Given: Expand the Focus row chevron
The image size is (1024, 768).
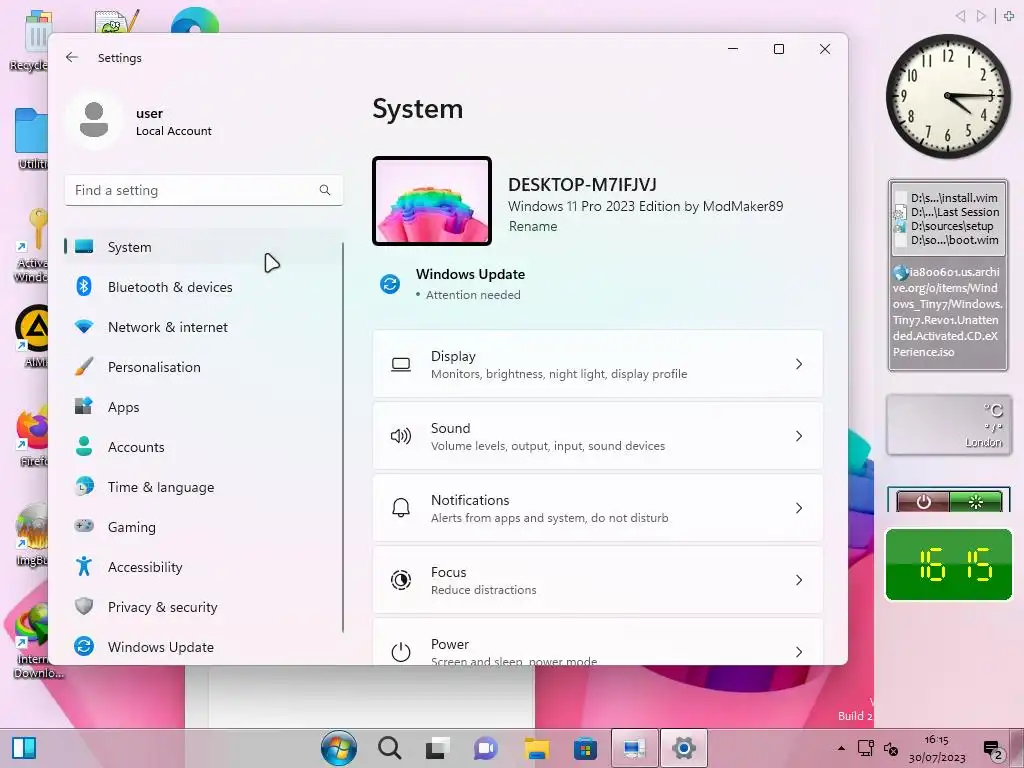Looking at the screenshot, I should 799,580.
